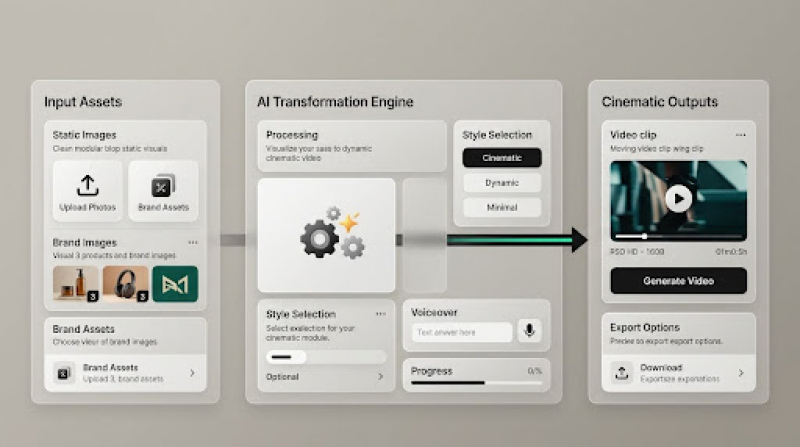Click the Generate Video button

[678, 281]
